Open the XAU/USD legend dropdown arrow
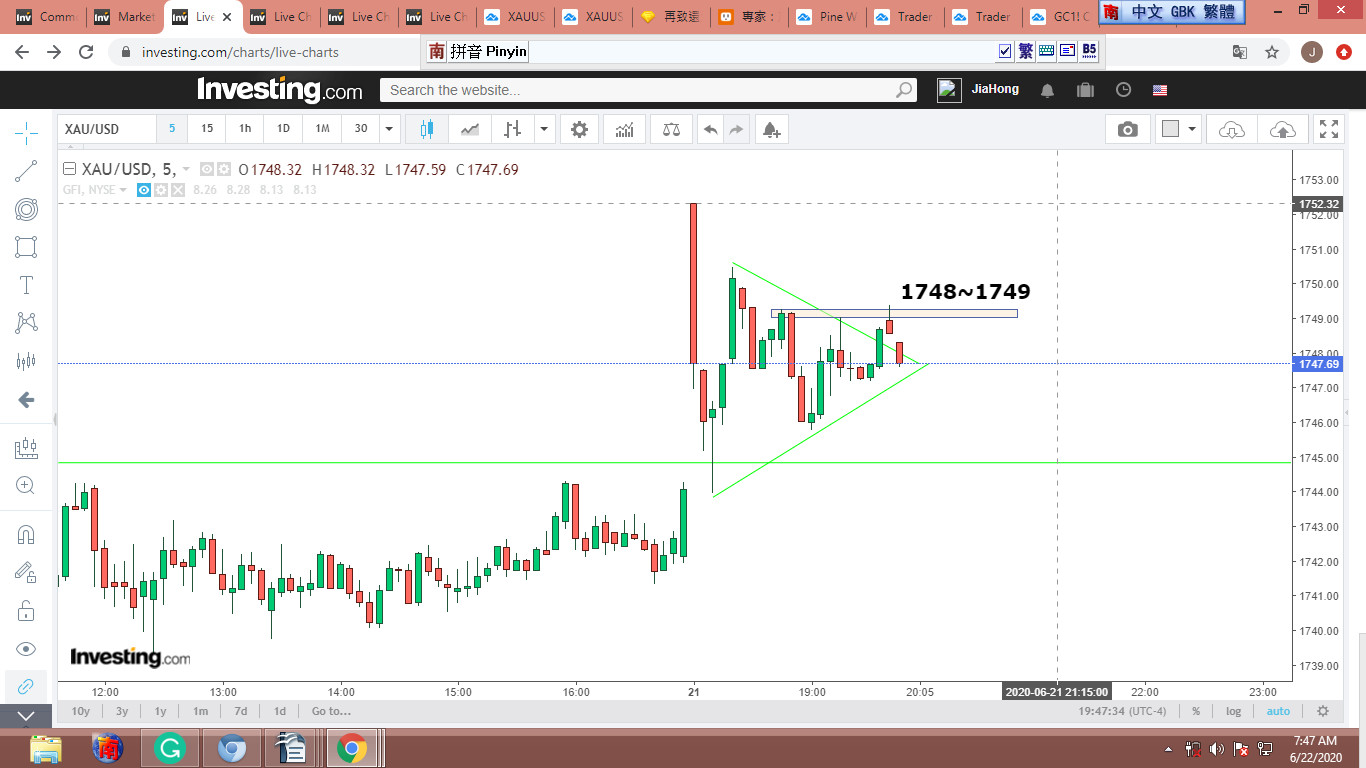Viewport: 1366px width, 768px height. point(186,169)
